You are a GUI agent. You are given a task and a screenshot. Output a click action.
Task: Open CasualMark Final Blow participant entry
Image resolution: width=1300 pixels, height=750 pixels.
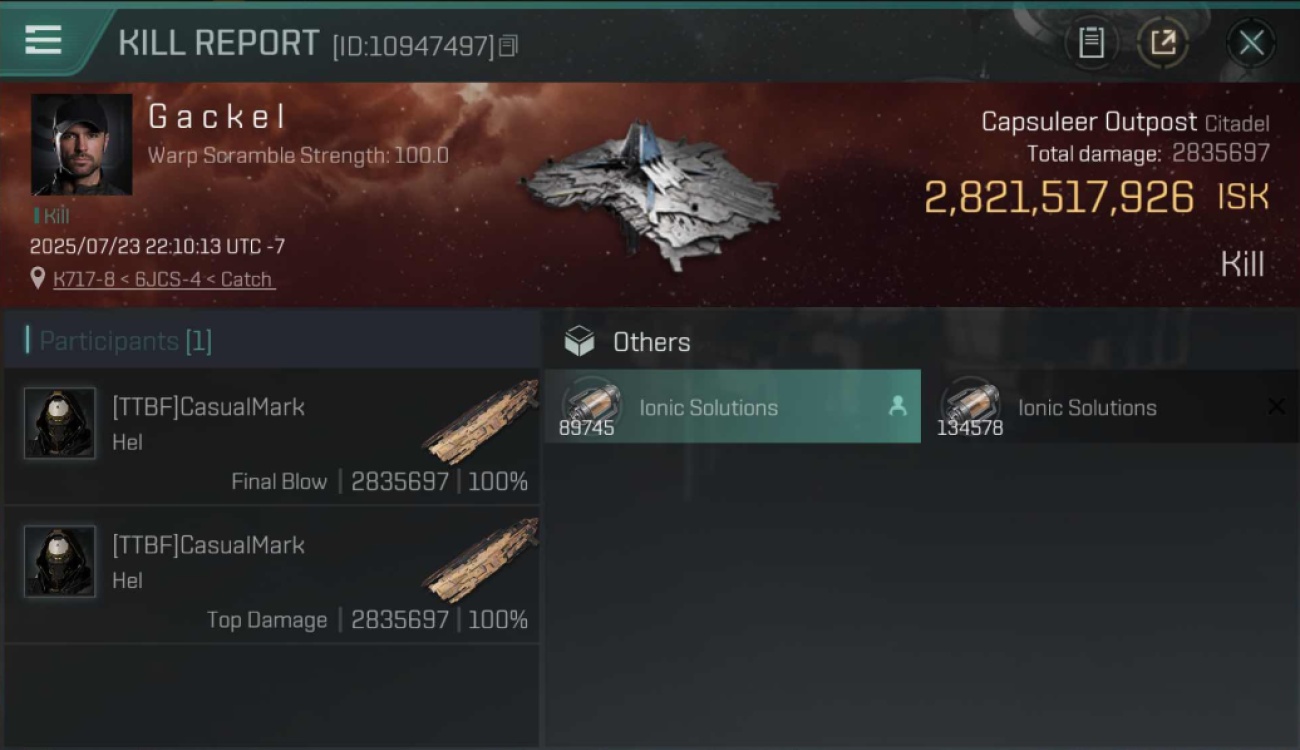coord(271,436)
